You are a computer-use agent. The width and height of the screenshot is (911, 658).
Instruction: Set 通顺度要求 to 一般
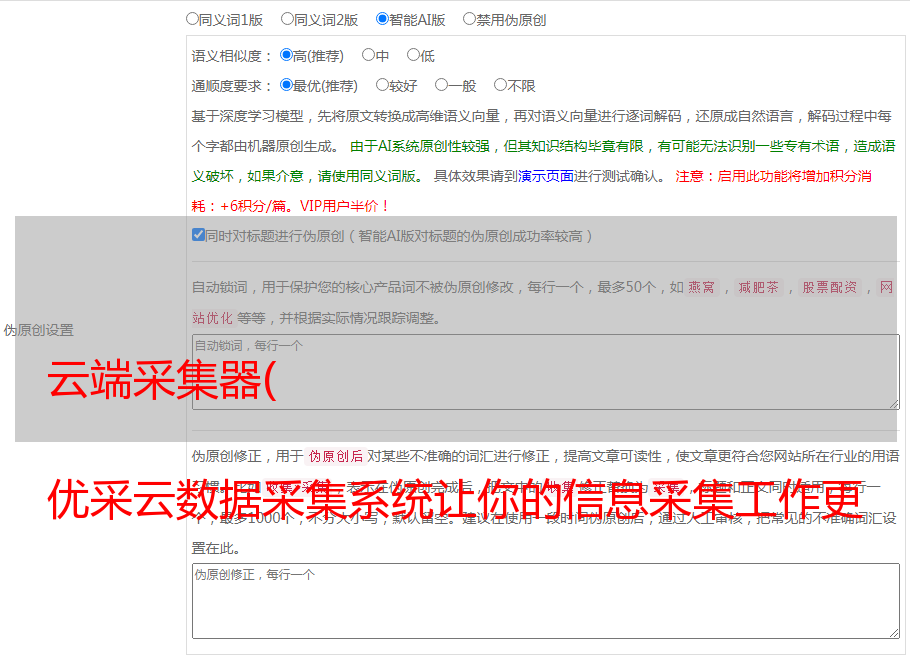point(442,85)
